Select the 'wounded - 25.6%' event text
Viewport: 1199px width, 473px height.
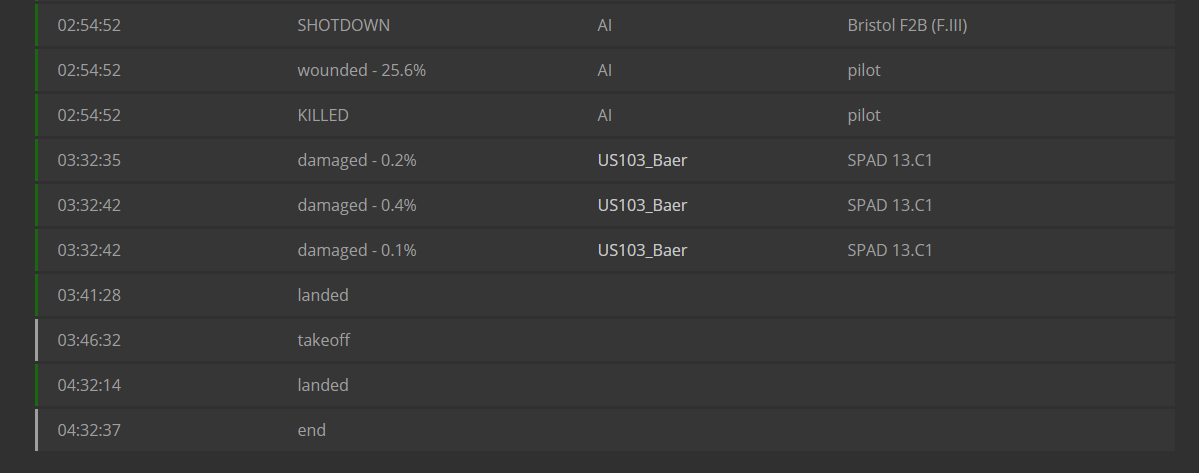coord(361,70)
